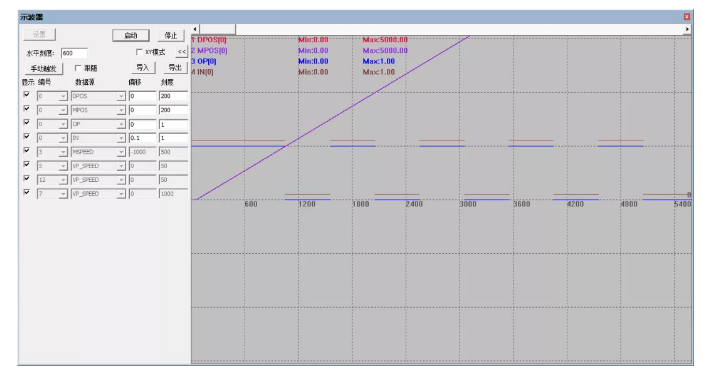Uncheck display for the MSPEED channel row
The height and width of the screenshot is (379, 702).
click(26, 150)
